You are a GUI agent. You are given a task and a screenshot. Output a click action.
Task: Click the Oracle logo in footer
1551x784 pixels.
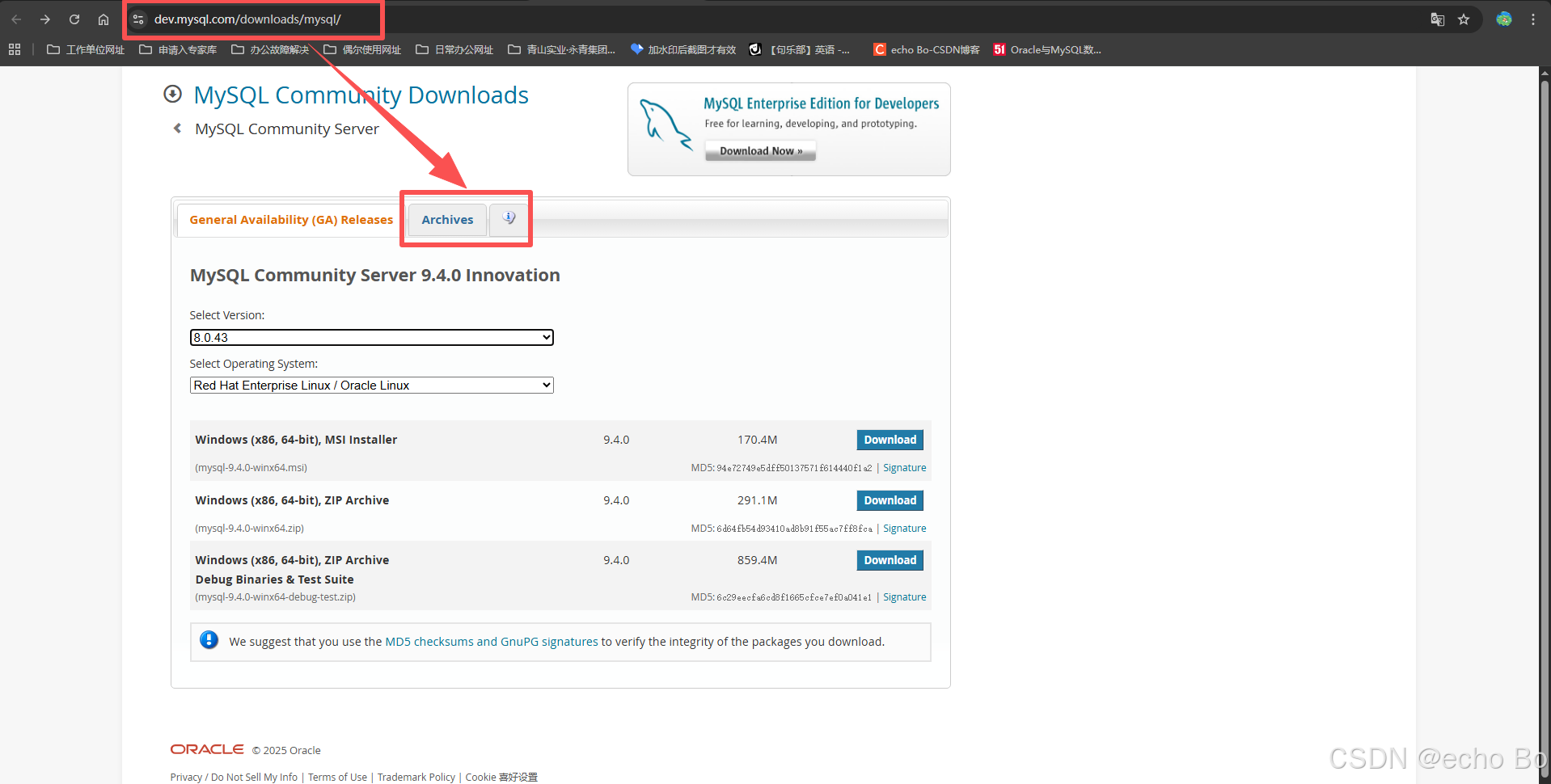point(207,749)
